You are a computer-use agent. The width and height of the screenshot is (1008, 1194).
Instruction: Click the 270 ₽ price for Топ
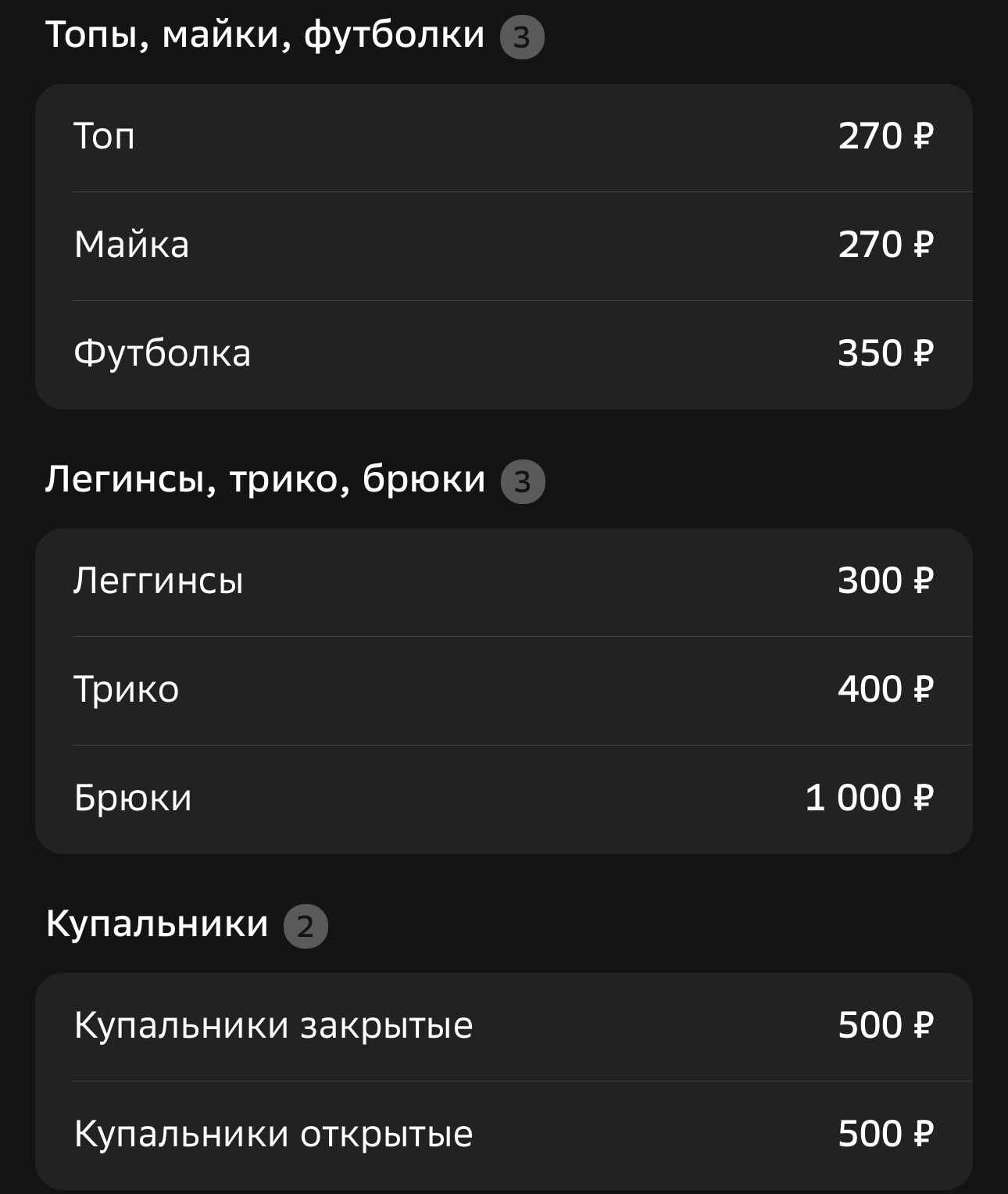tap(886, 137)
